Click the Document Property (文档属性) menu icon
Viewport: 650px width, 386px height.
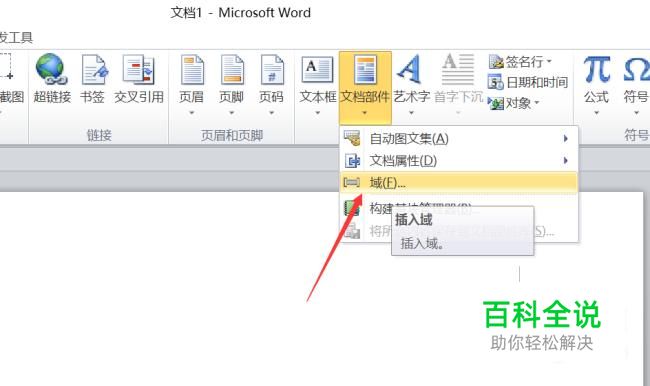click(352, 160)
